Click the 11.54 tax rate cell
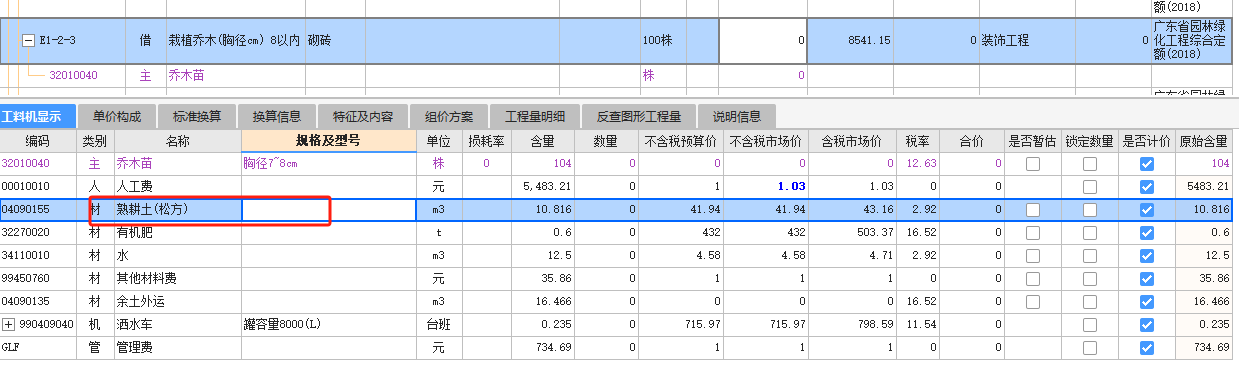Screen dimensions: 1239x367 click(x=917, y=324)
